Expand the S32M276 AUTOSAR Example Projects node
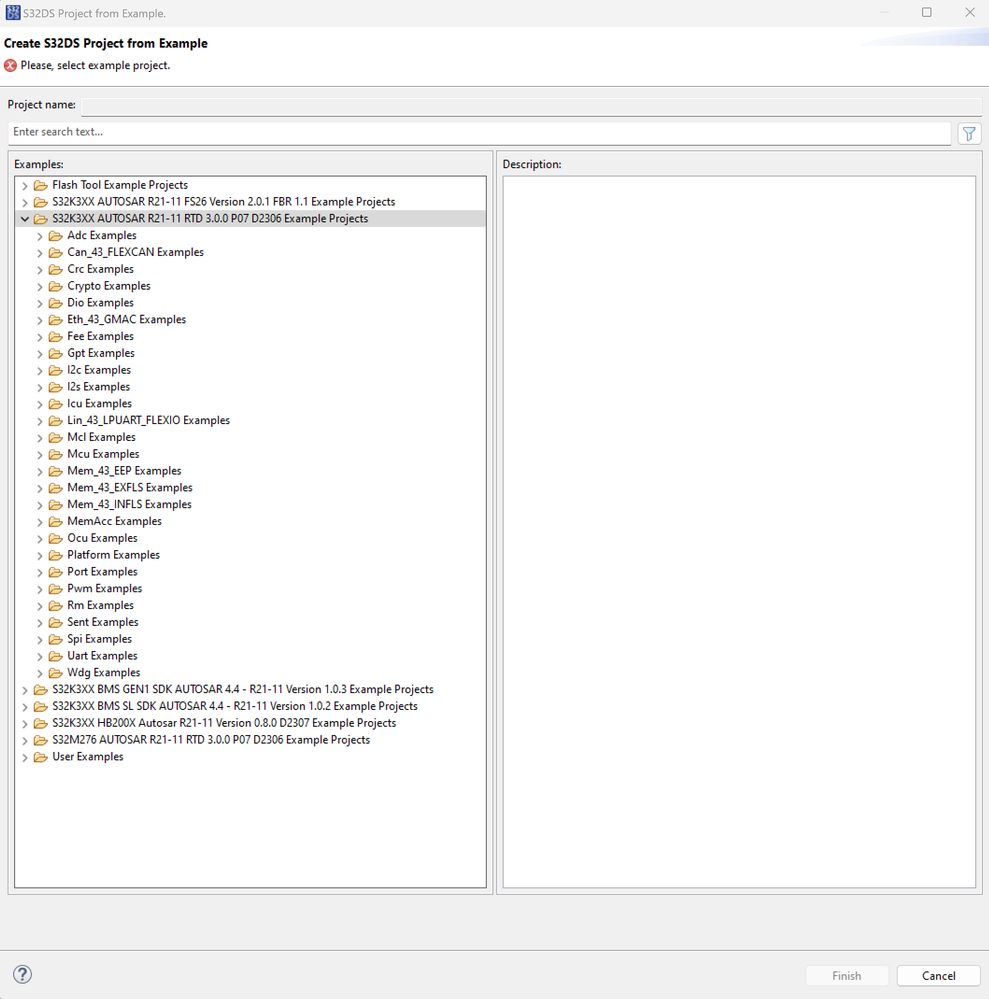989x999 pixels. (x=25, y=740)
